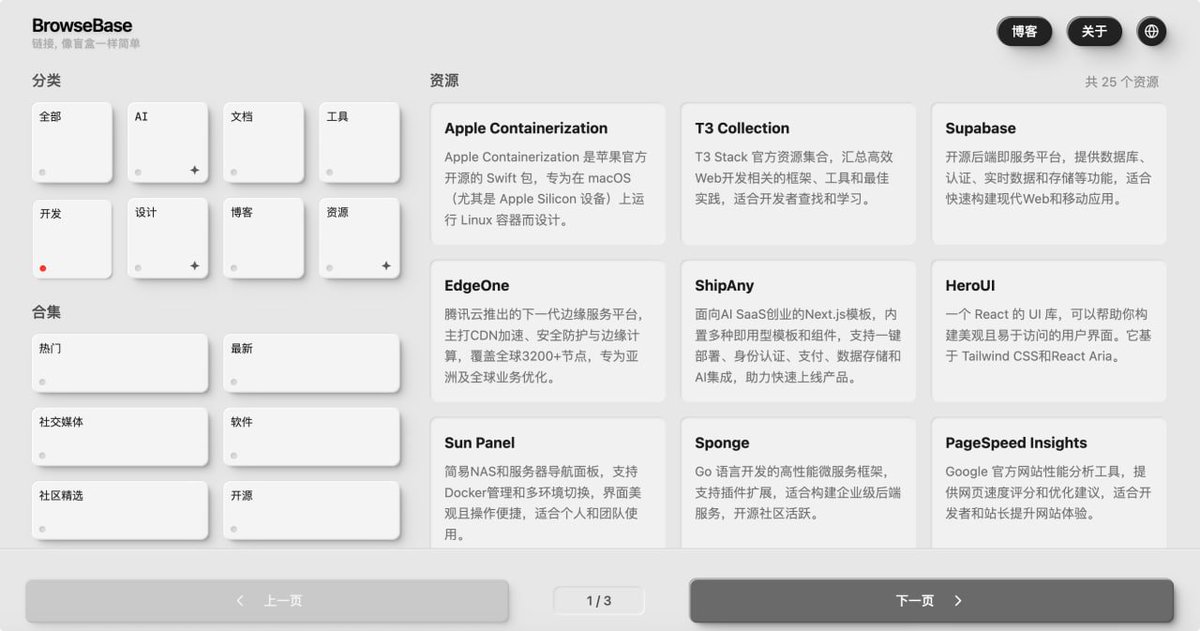Select the 文档 category card
Screen dimensions: 1200x631
pyautogui.click(x=263, y=142)
